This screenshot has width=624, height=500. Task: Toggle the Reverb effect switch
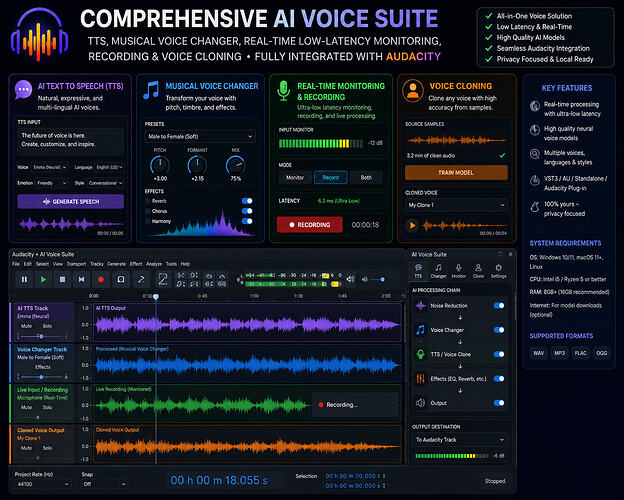click(247, 201)
